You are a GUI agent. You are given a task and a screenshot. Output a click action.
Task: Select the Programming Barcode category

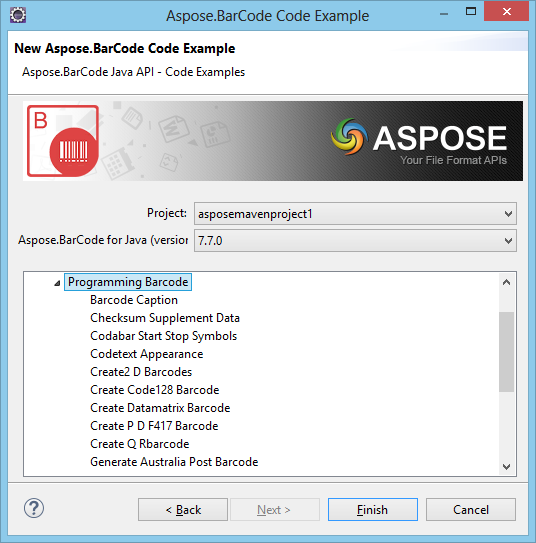128,282
